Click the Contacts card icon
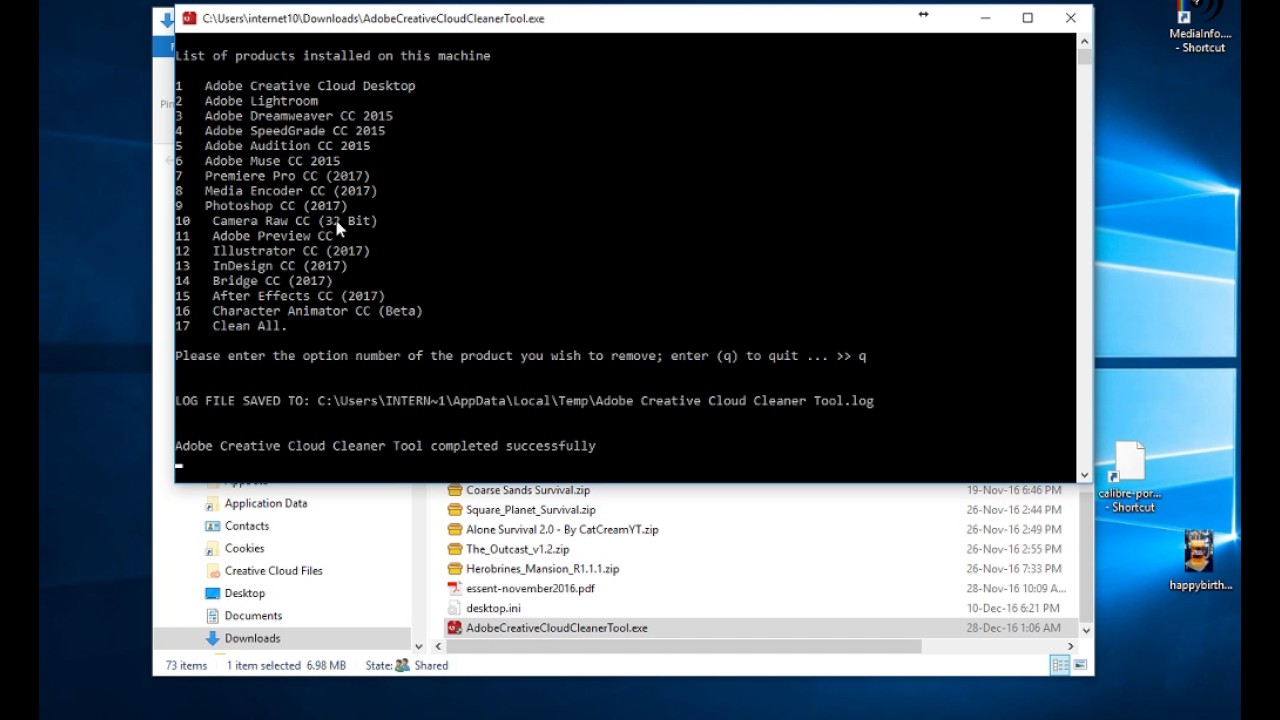This screenshot has height=720, width=1280. point(212,526)
